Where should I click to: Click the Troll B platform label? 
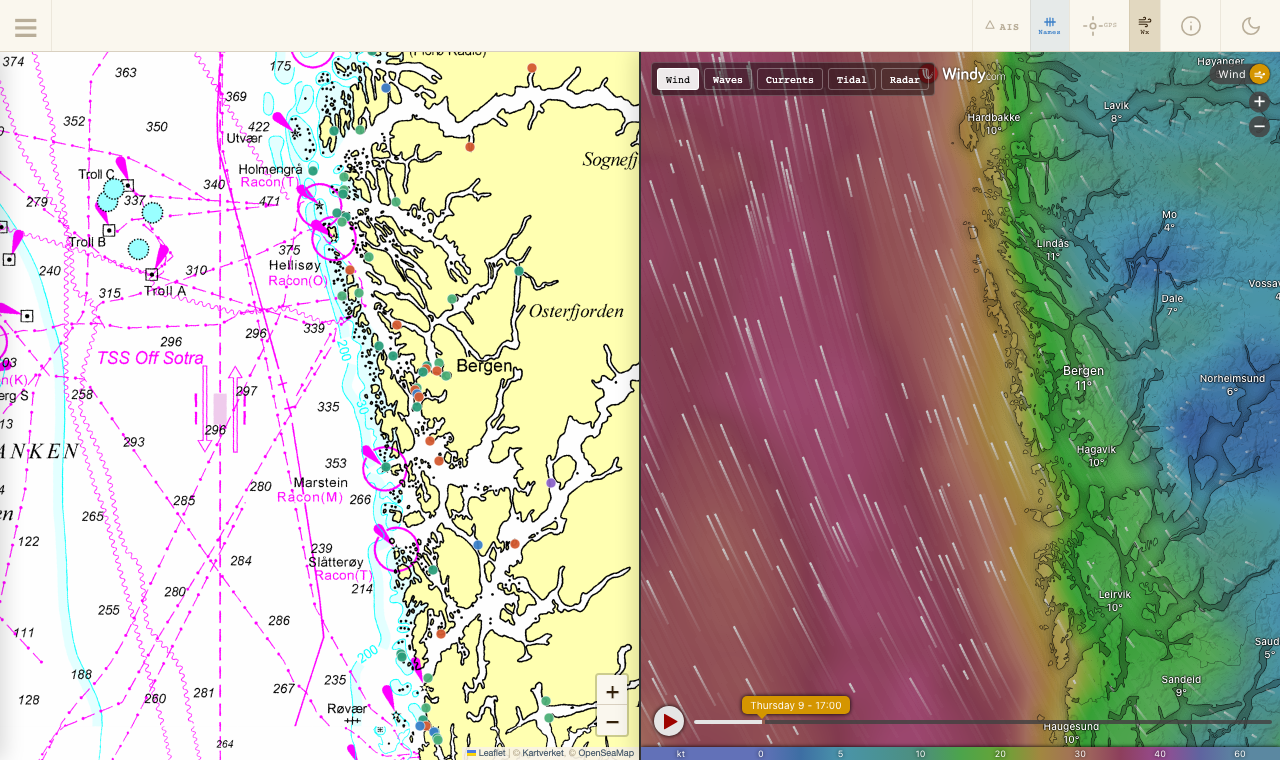(x=87, y=242)
